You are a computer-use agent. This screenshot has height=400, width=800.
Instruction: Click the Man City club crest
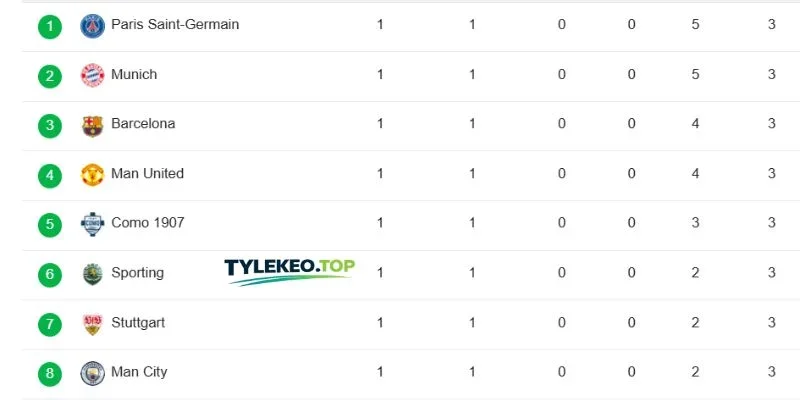point(92,373)
